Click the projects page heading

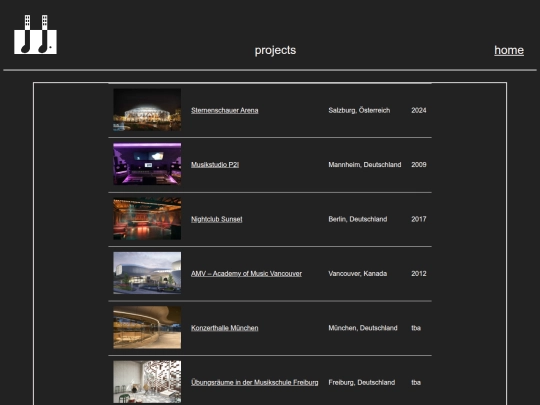click(275, 50)
